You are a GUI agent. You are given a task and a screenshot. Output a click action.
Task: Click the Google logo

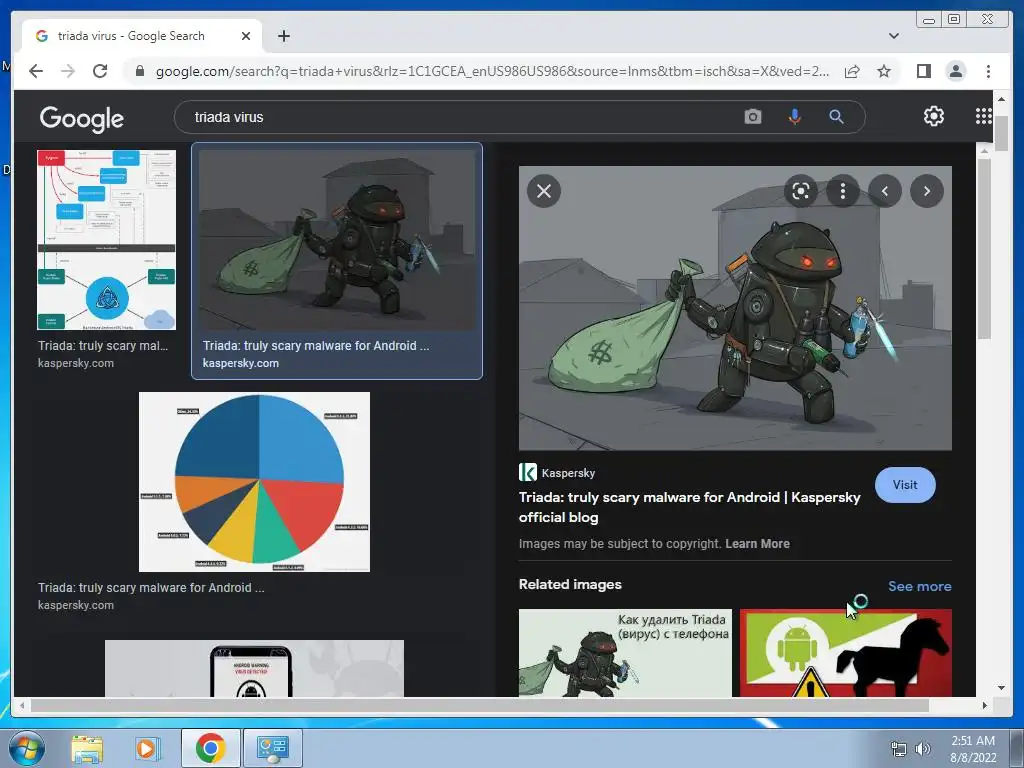point(82,118)
